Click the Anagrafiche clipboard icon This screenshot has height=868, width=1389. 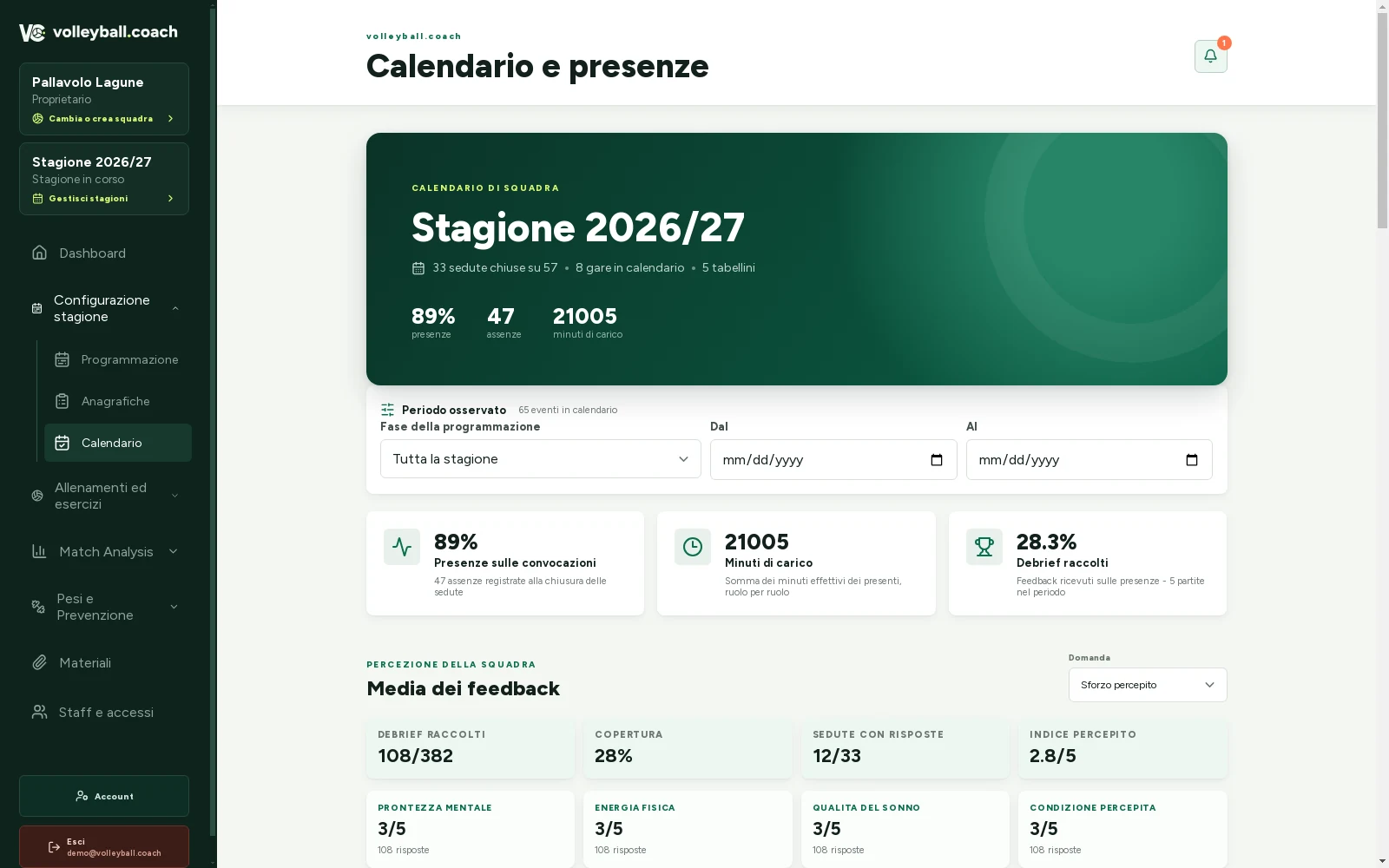coord(62,401)
